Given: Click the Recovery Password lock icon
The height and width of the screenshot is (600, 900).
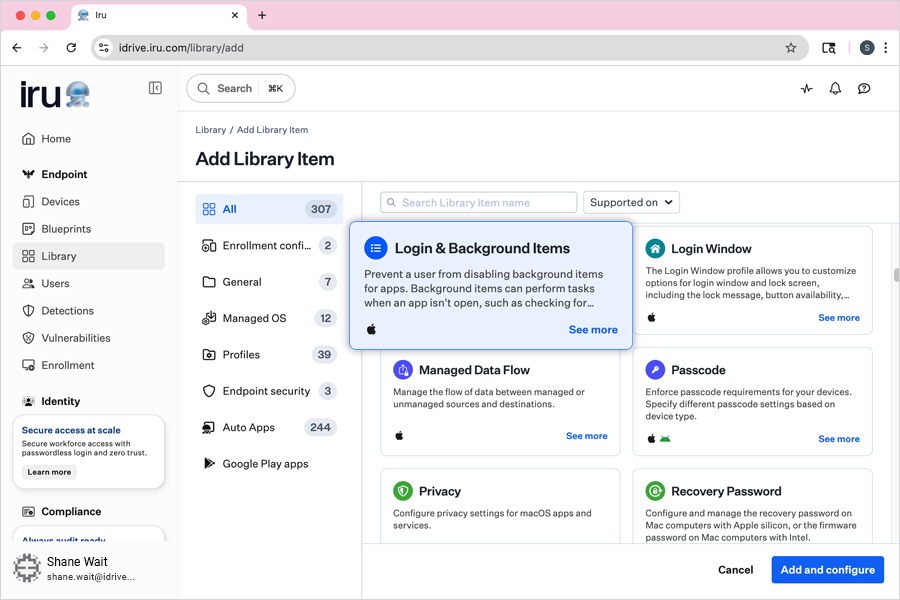Looking at the screenshot, I should click(655, 491).
